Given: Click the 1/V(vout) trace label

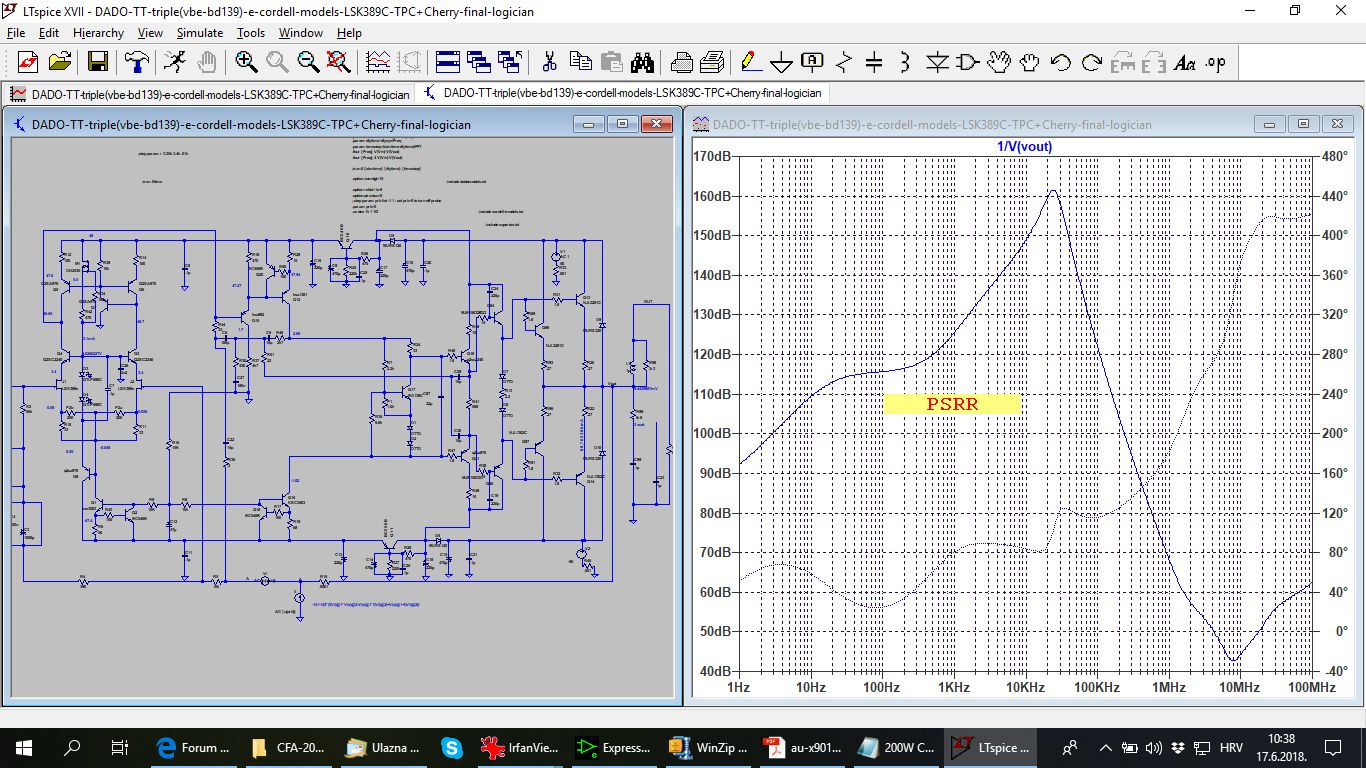Looking at the screenshot, I should (1024, 147).
